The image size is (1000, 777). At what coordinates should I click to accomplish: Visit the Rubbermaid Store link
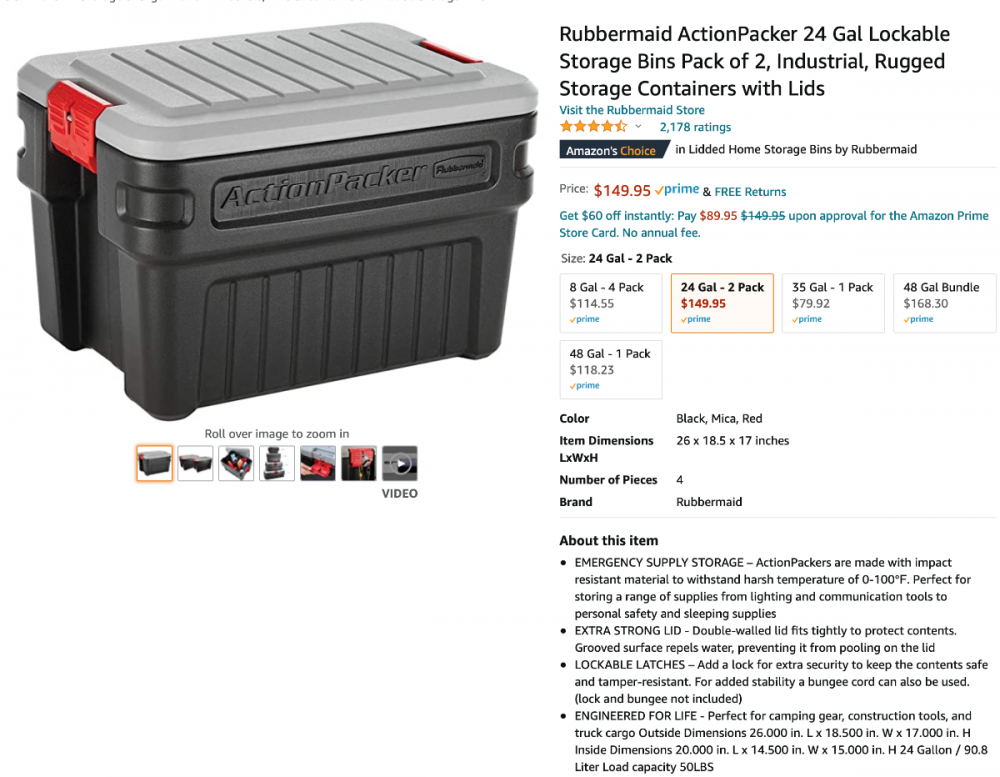click(632, 110)
